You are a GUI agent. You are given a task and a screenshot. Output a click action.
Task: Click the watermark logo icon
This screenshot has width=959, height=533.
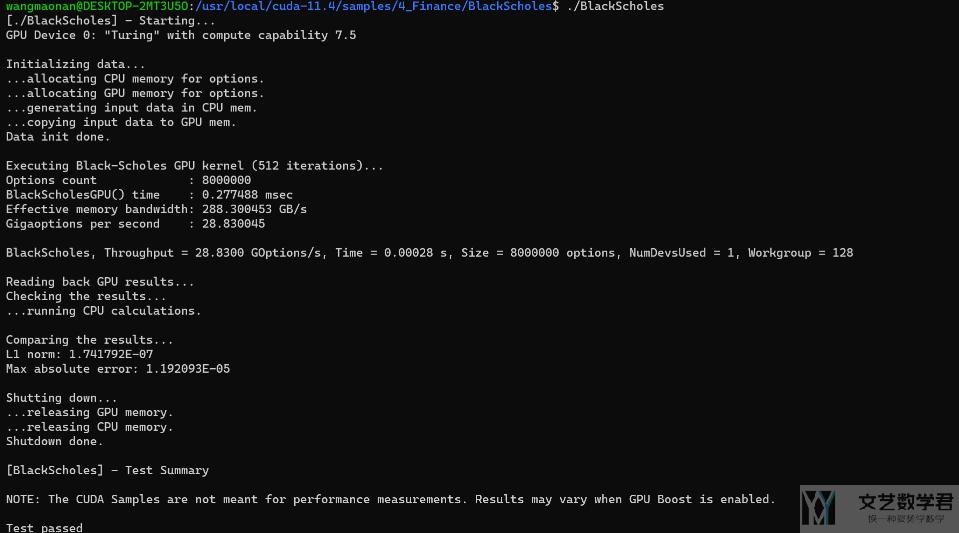click(x=818, y=508)
